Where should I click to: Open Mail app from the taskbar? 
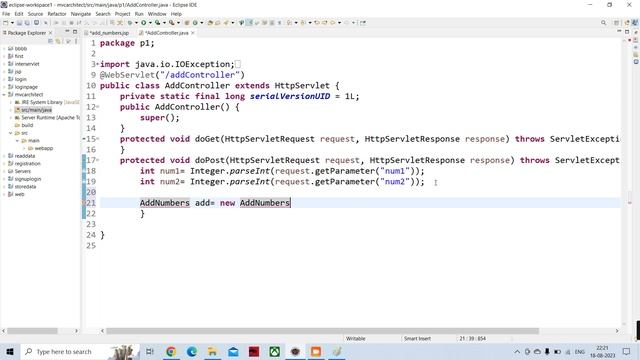click(233, 351)
